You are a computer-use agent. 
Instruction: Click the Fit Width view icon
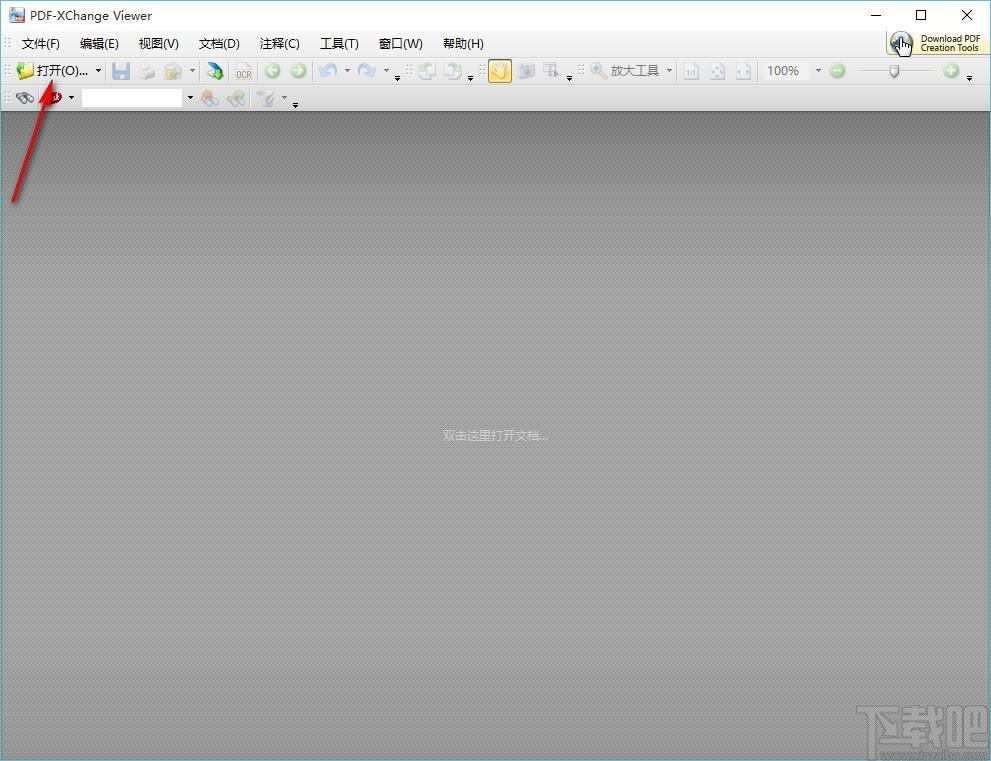(743, 71)
